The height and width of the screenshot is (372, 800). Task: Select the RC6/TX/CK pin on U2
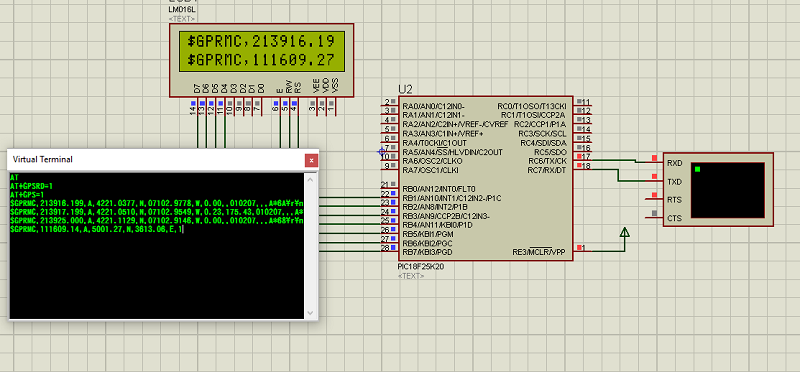[x=546, y=161]
